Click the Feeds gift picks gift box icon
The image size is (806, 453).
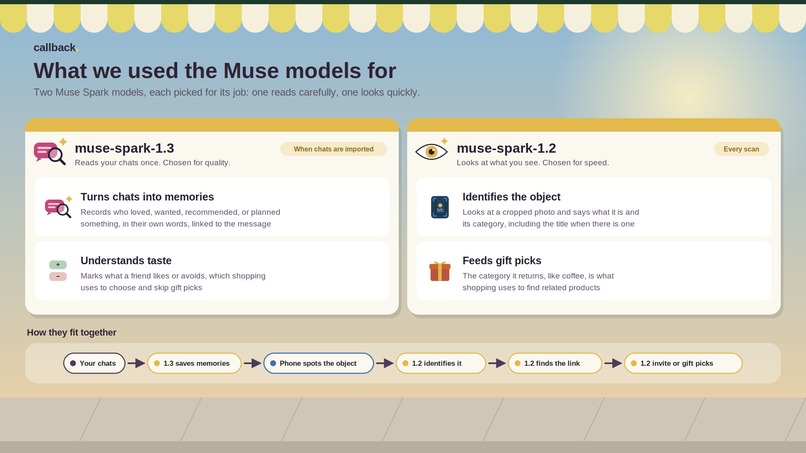point(440,271)
